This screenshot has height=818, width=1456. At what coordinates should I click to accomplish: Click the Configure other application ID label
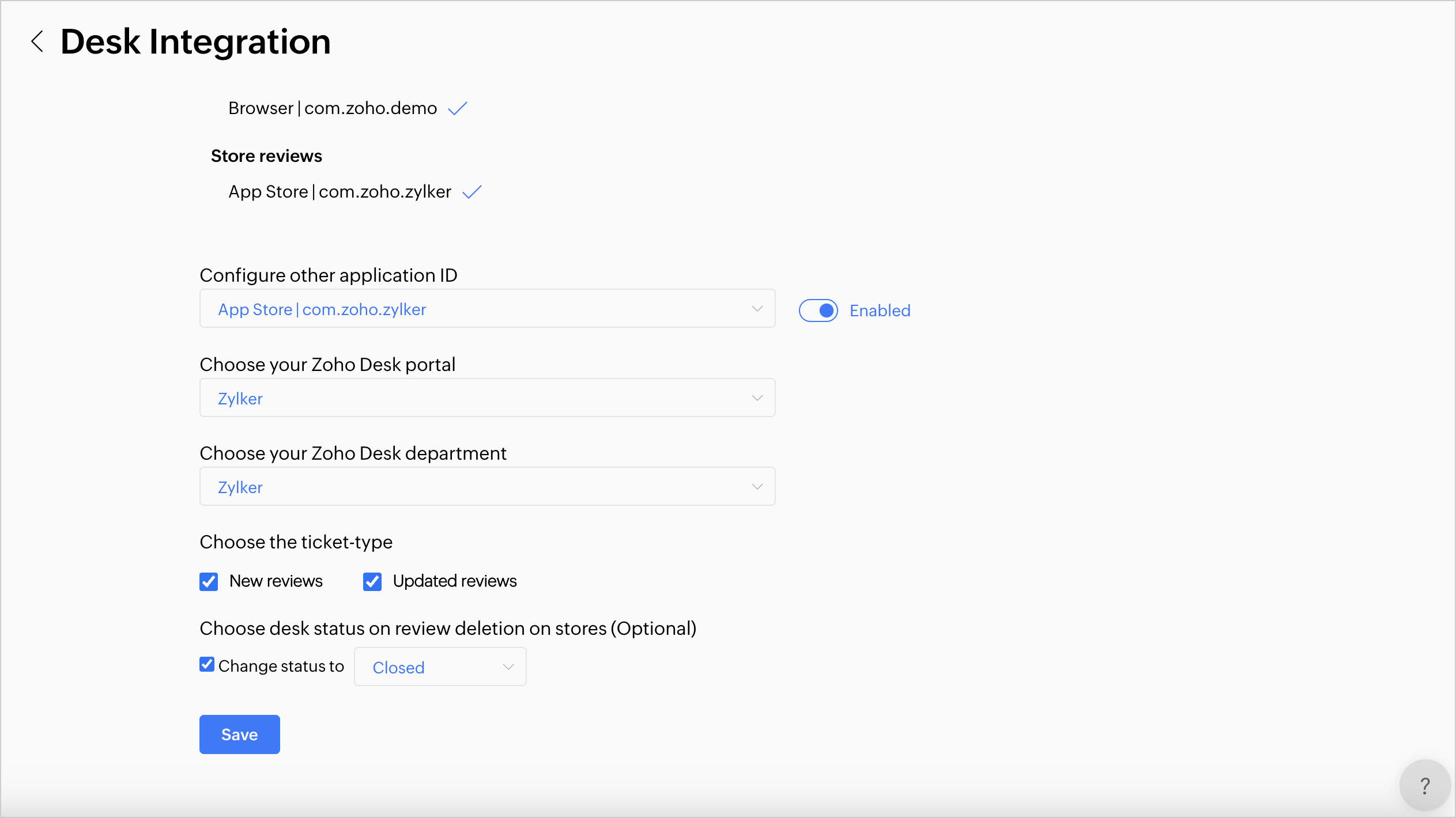pos(329,275)
